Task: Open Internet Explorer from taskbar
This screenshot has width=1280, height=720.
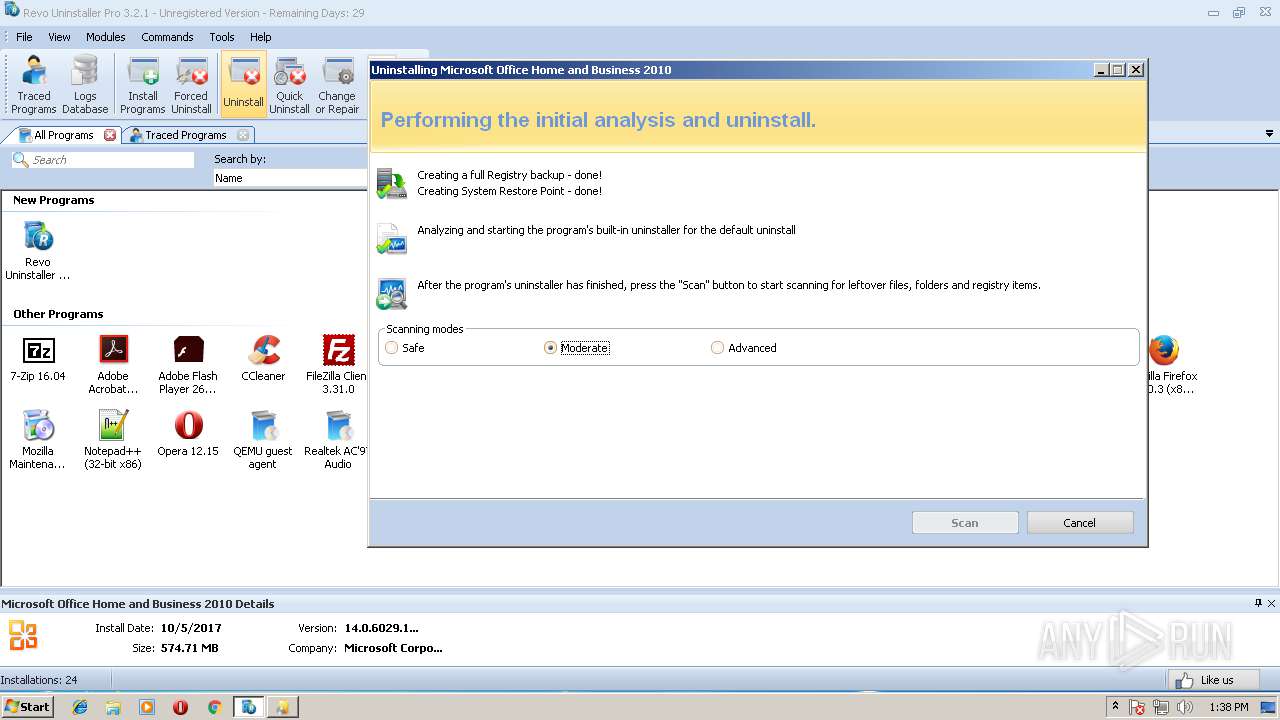Action: [x=80, y=707]
